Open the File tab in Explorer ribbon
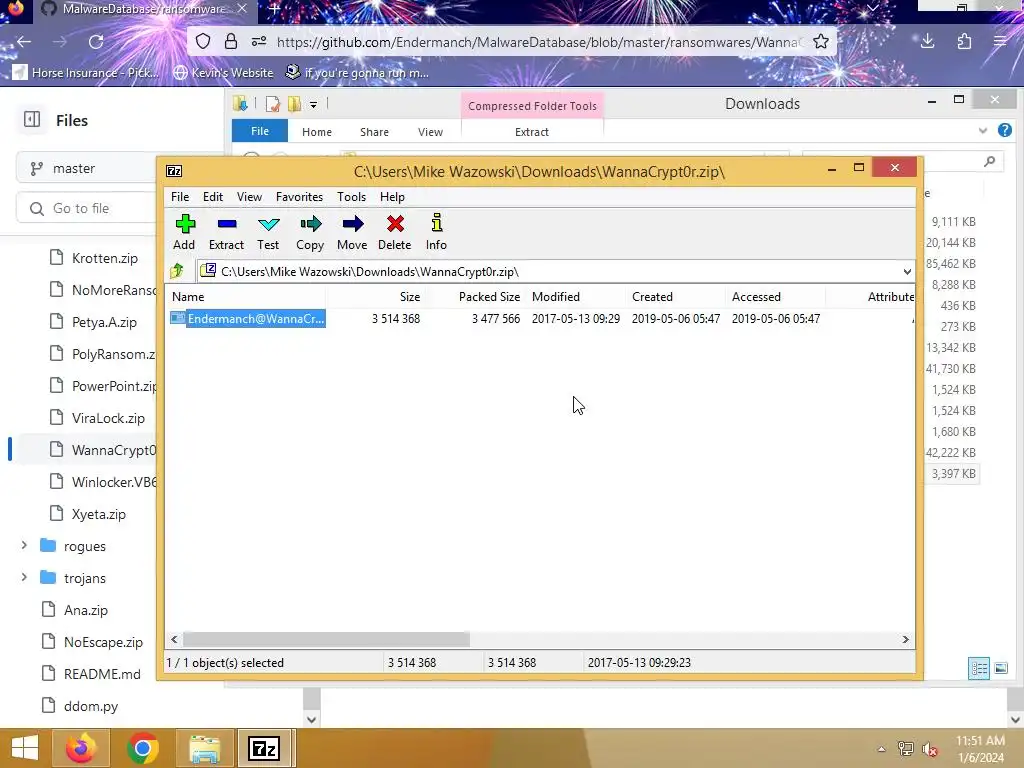 259,131
